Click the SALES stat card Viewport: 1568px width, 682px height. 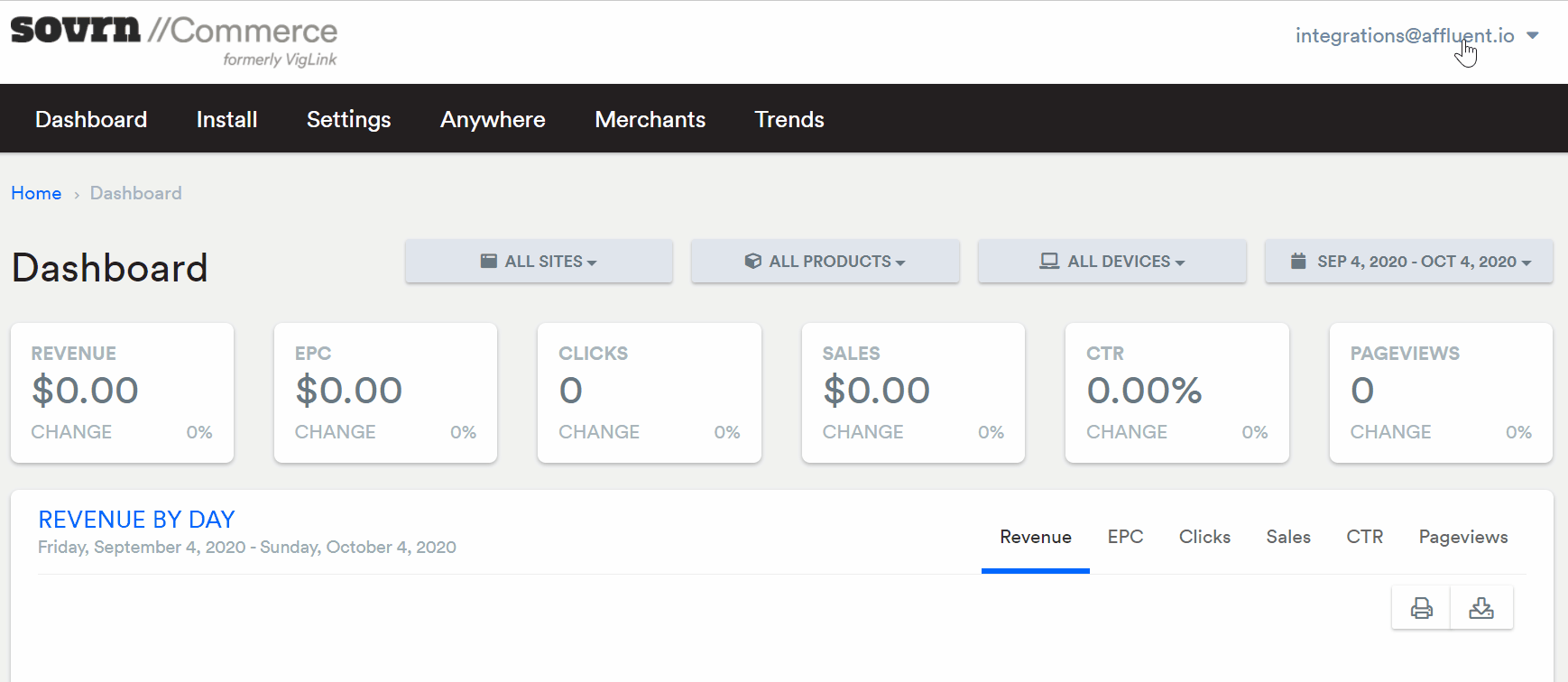pyautogui.click(x=913, y=393)
